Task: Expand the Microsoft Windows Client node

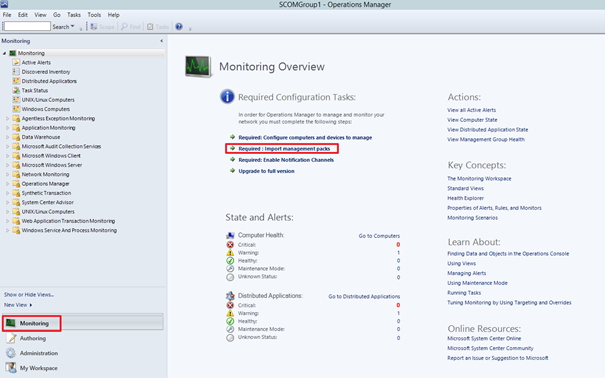Action: (x=7, y=155)
